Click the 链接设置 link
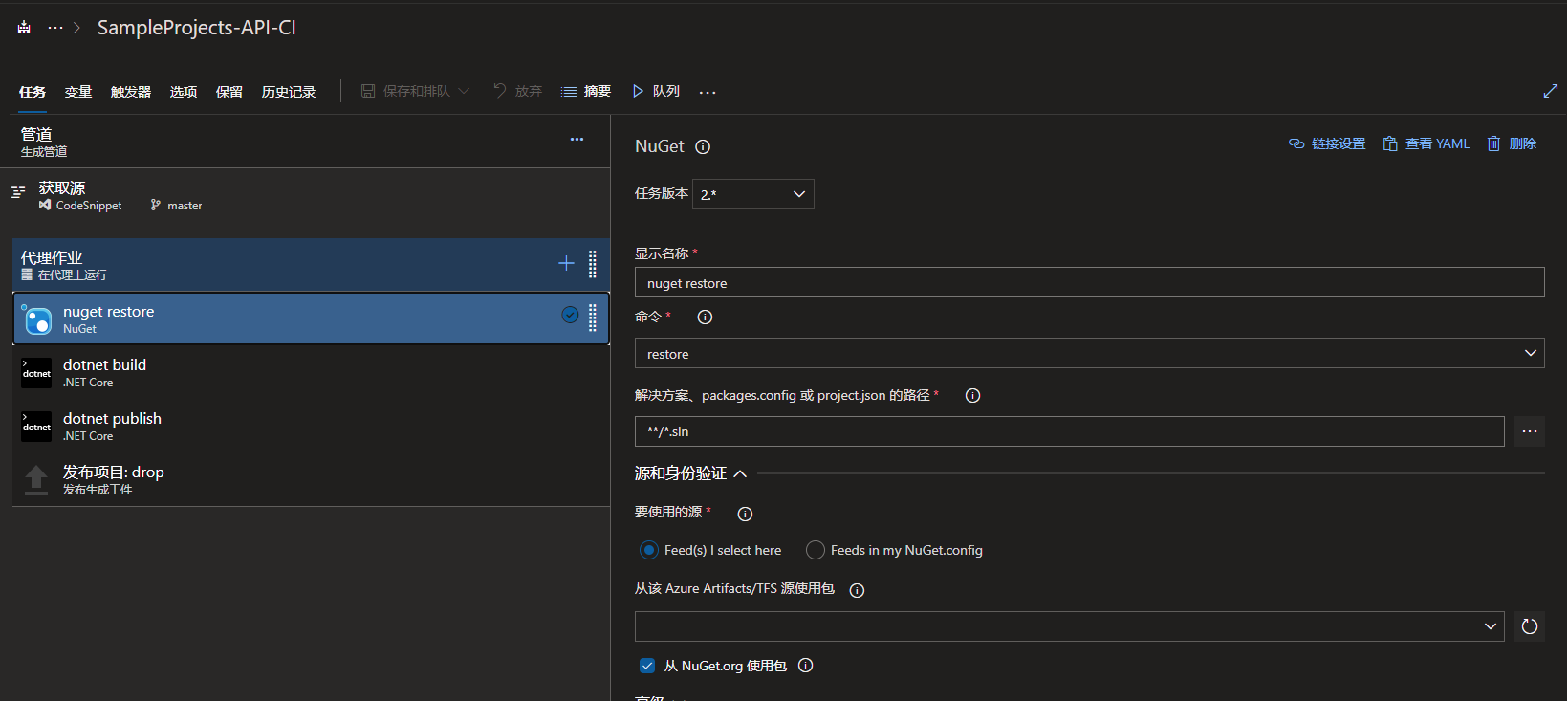 (x=1327, y=143)
